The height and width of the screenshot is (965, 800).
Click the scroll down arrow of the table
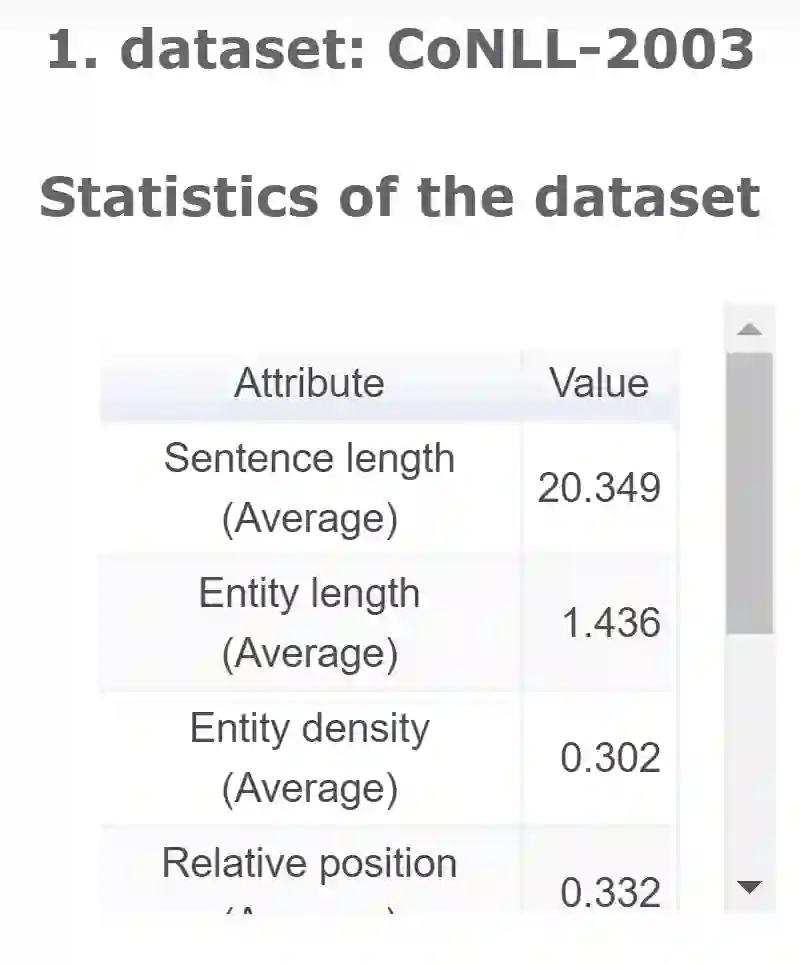pos(749,886)
